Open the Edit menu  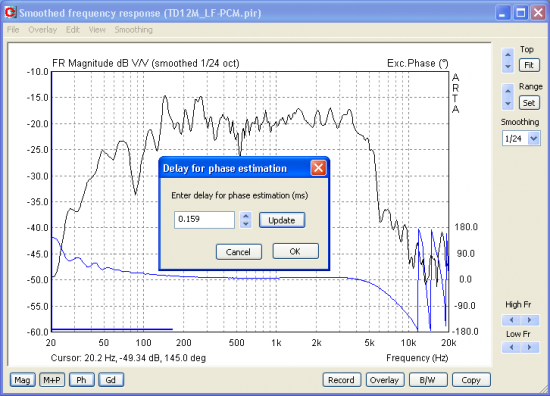click(x=73, y=30)
